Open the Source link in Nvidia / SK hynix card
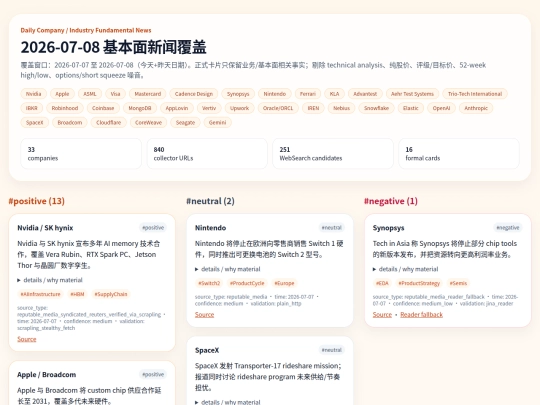The height and width of the screenshot is (405, 540). coord(27,339)
